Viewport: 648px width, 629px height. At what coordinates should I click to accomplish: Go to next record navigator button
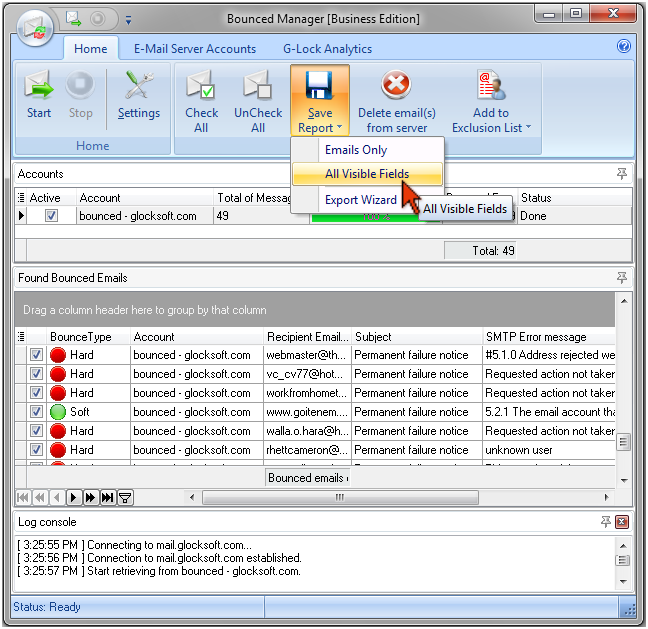[x=74, y=497]
